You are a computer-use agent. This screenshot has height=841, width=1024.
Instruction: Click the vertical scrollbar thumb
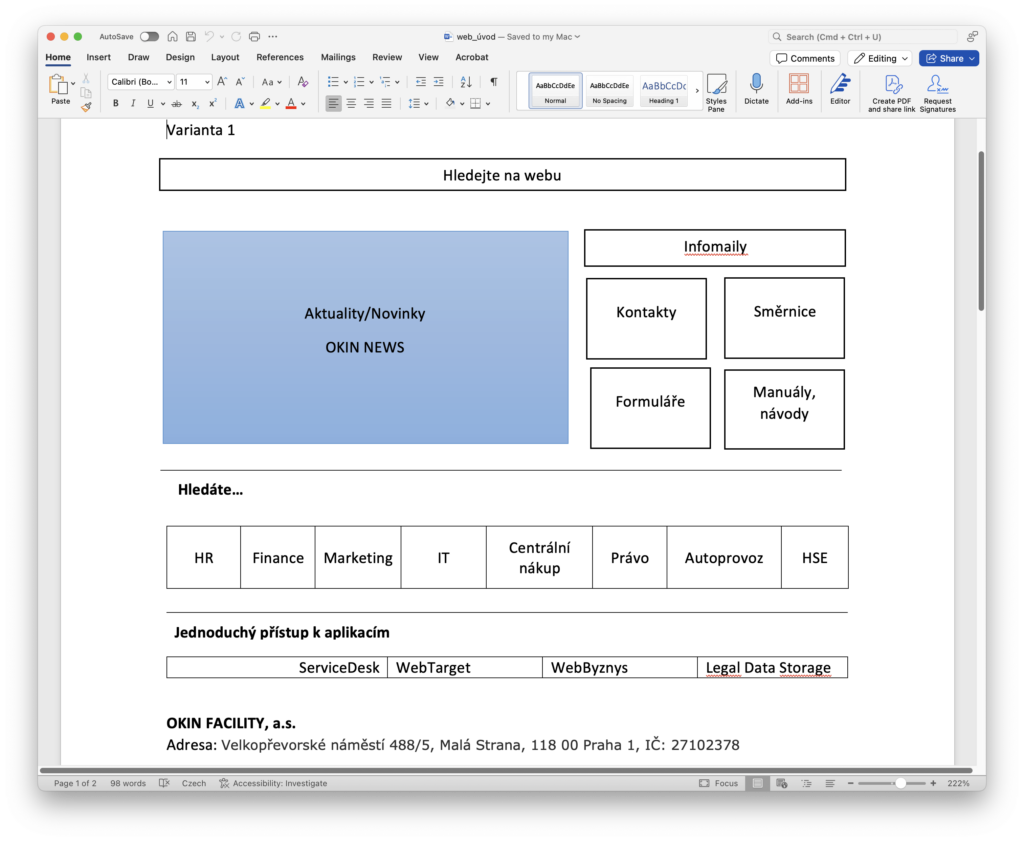click(981, 231)
